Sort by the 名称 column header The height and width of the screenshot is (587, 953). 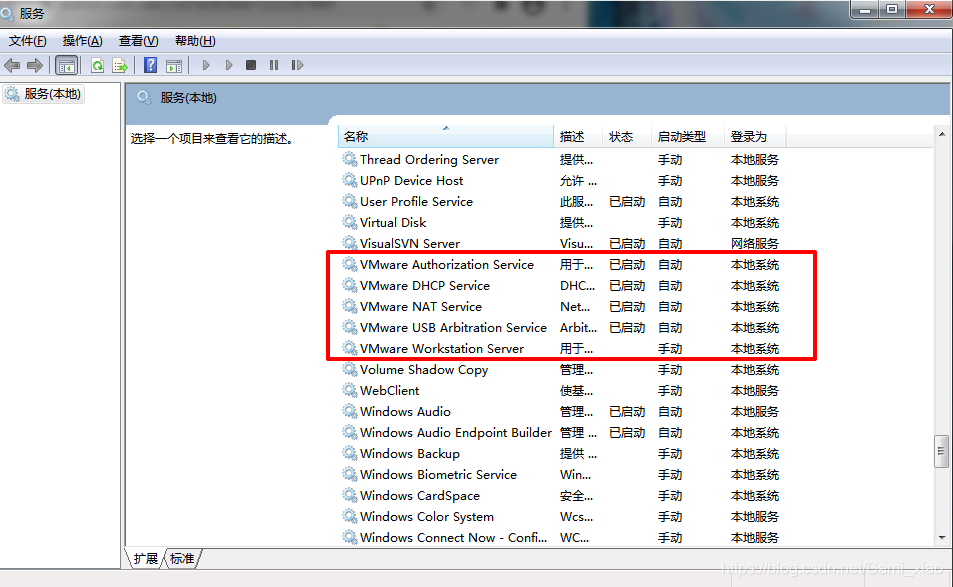point(446,137)
